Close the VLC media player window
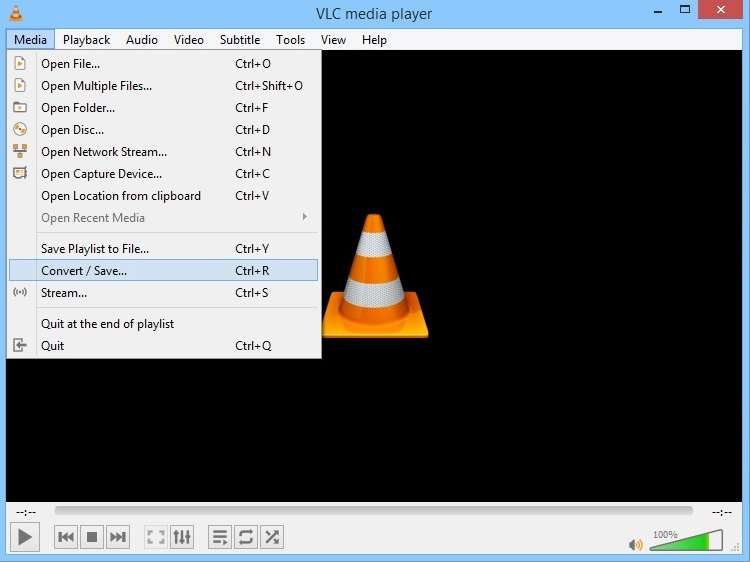 pyautogui.click(x=720, y=10)
